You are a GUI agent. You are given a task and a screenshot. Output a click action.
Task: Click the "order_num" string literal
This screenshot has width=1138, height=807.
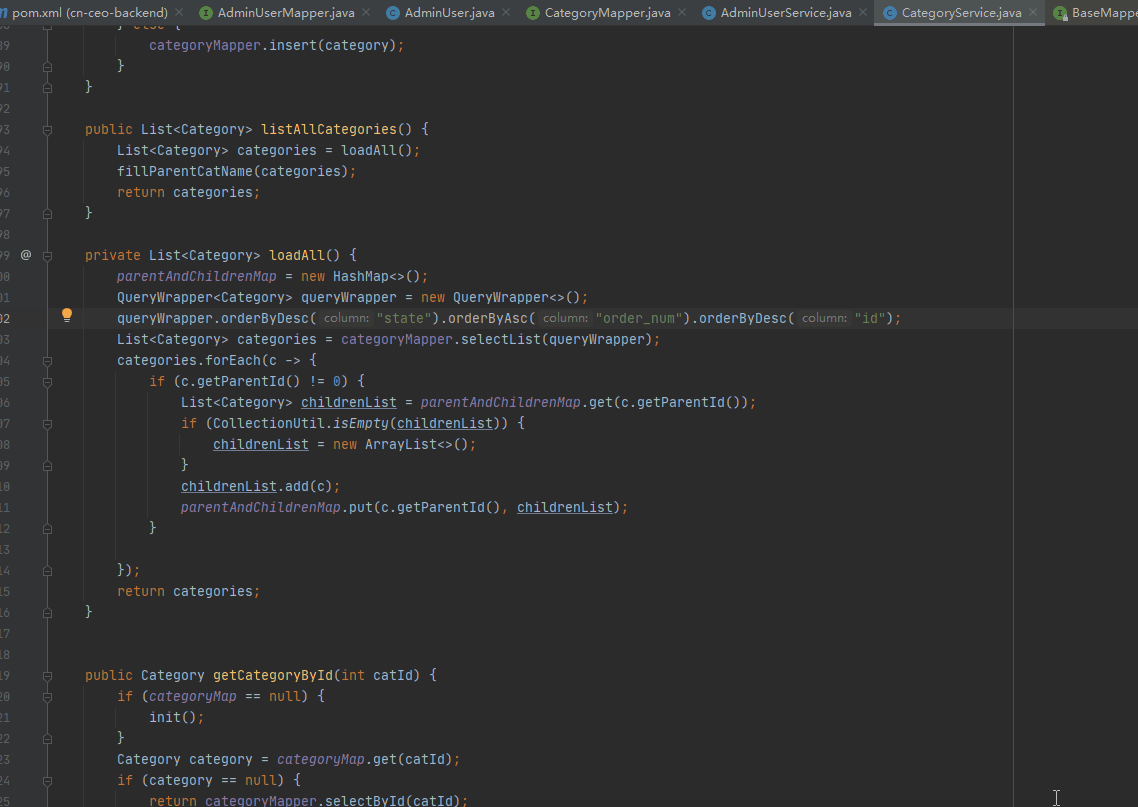639,318
